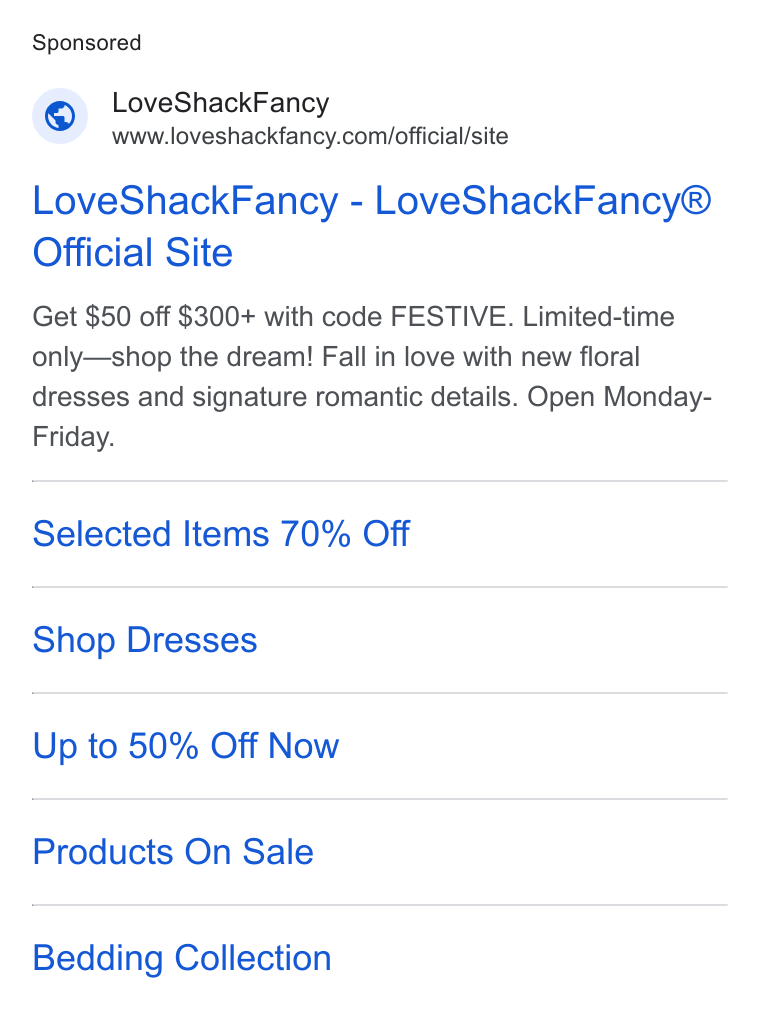Click the Sponsored label
The width and height of the screenshot is (760, 1010).
[x=86, y=43]
